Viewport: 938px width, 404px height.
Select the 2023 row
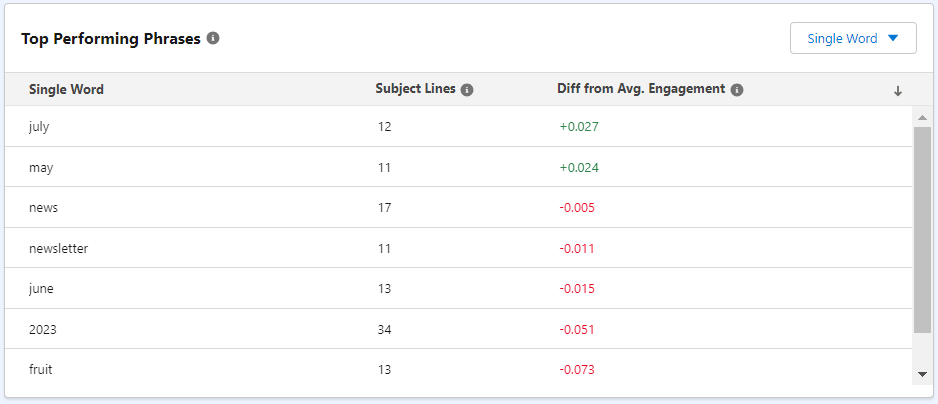pos(458,329)
